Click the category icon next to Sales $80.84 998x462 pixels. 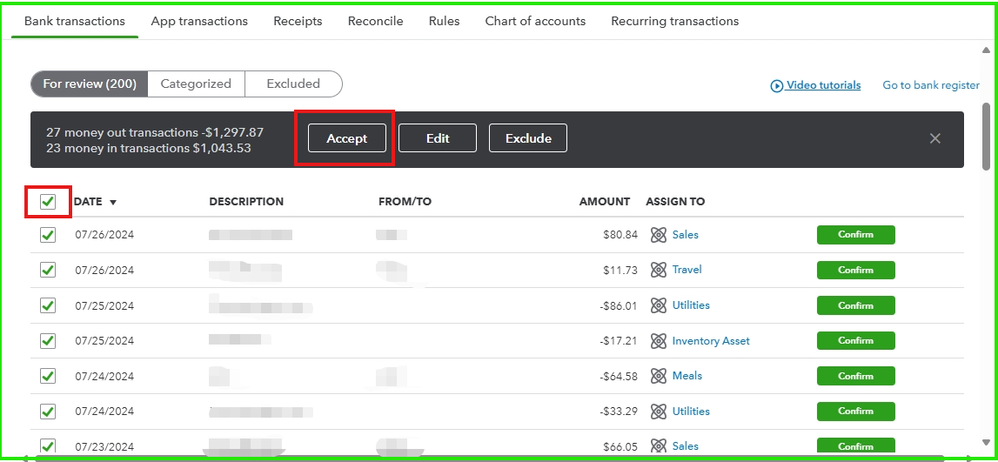click(x=658, y=235)
